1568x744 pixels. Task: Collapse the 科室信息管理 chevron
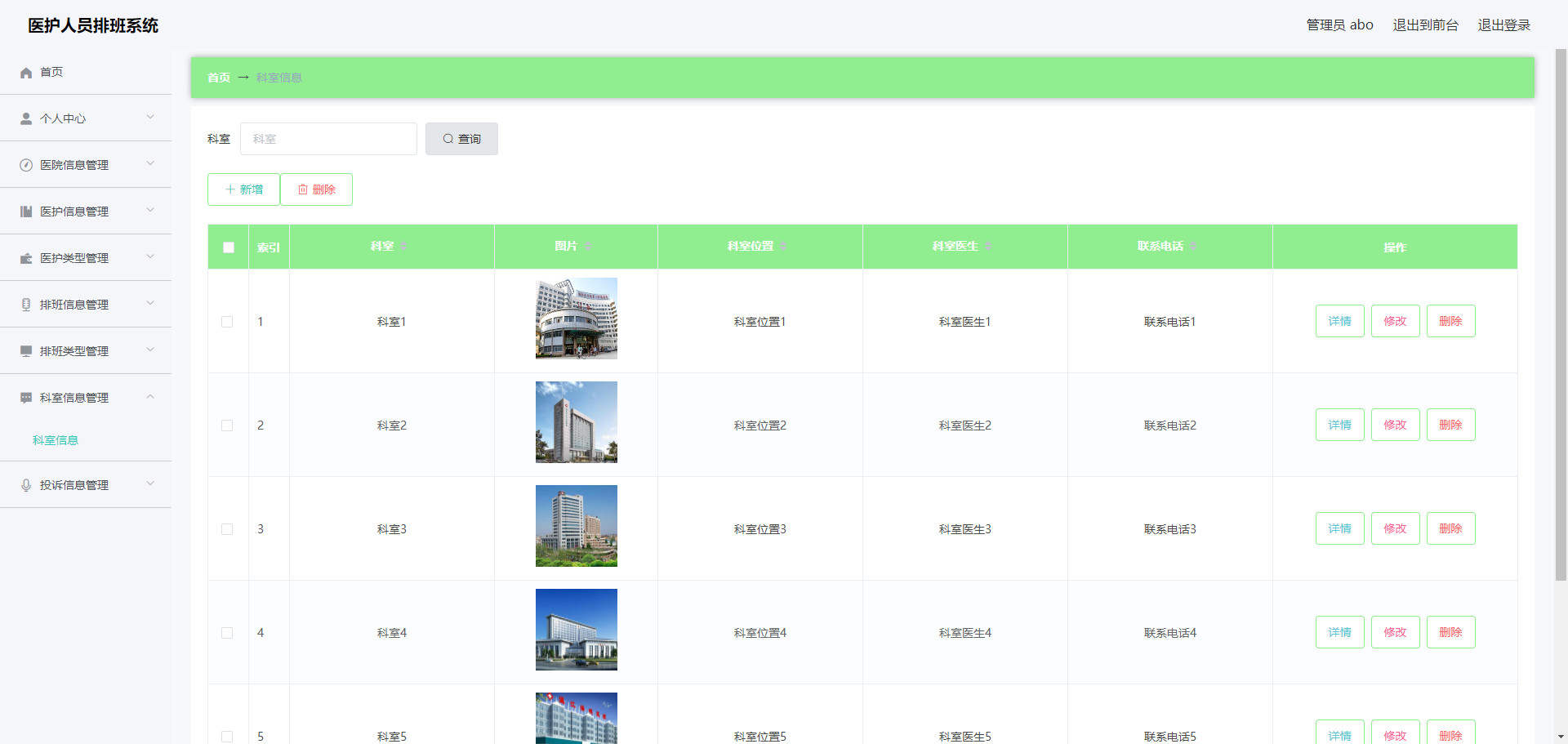[x=150, y=397]
